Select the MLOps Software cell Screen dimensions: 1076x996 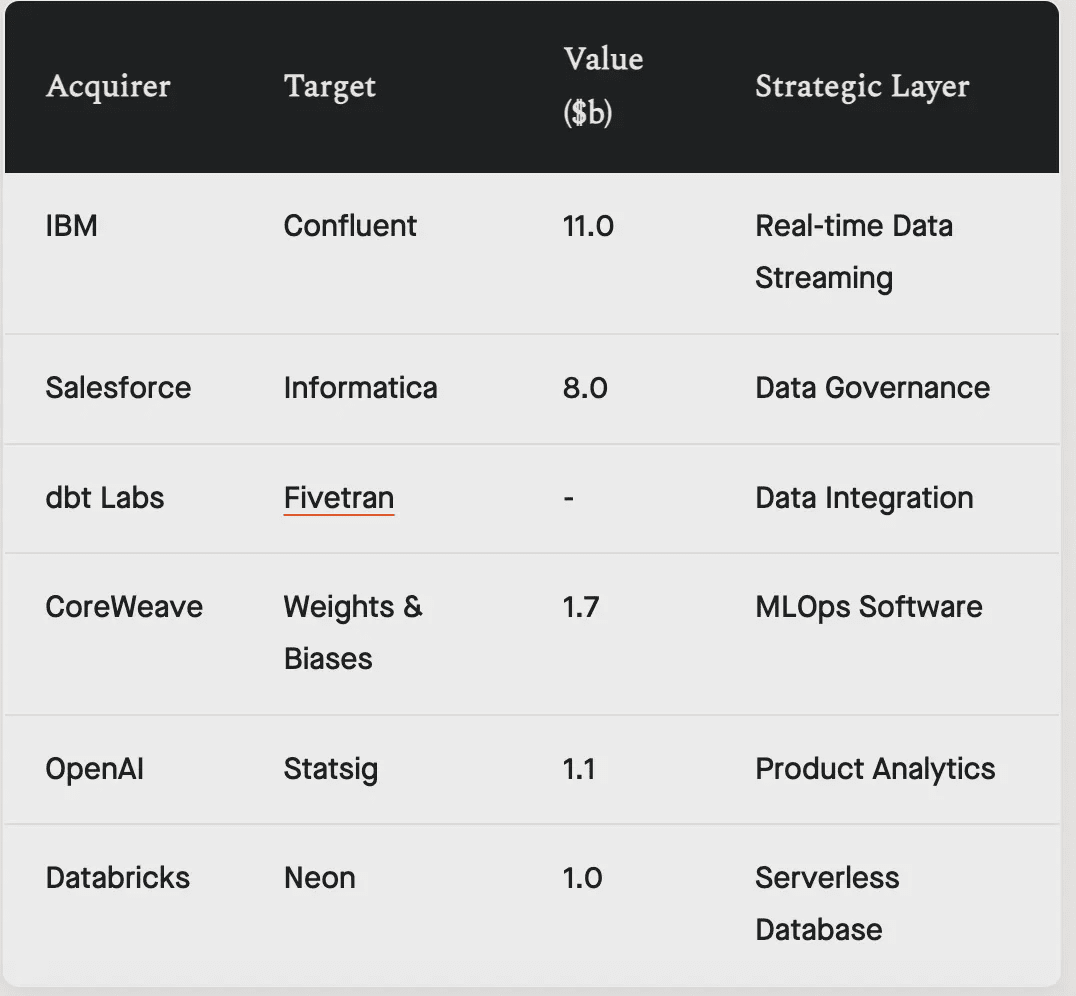[868, 607]
